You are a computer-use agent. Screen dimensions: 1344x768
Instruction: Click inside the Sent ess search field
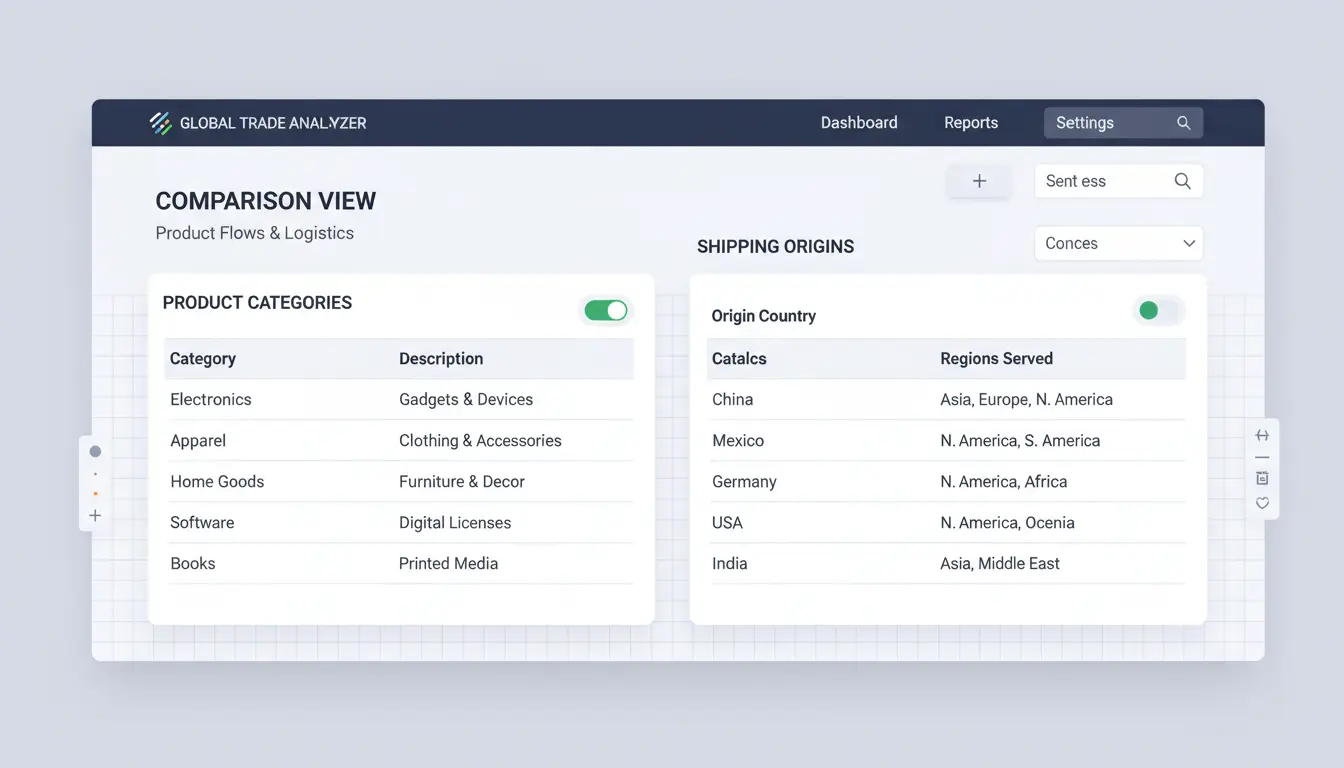(1090, 181)
